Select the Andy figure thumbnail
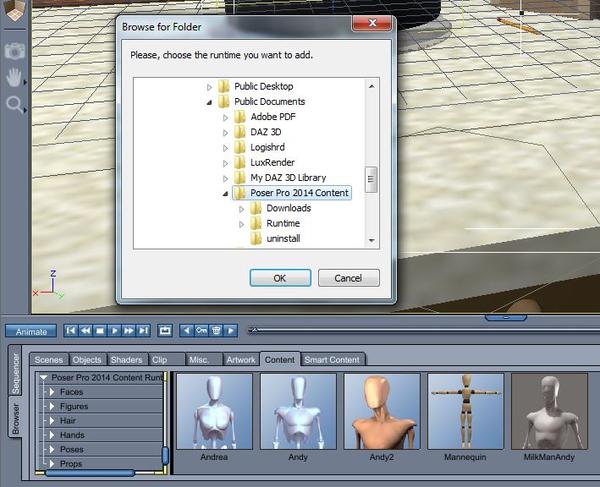This screenshot has height=487, width=600. [298, 411]
